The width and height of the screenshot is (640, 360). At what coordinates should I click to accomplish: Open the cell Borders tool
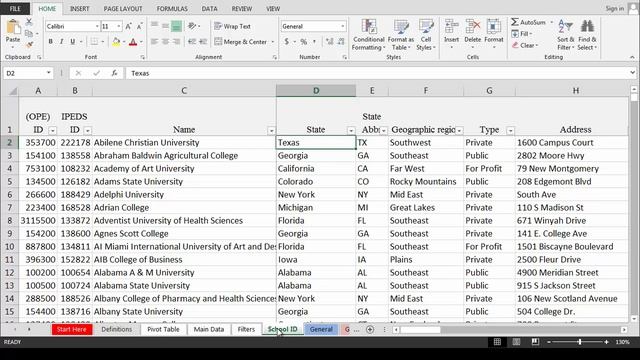click(94, 42)
